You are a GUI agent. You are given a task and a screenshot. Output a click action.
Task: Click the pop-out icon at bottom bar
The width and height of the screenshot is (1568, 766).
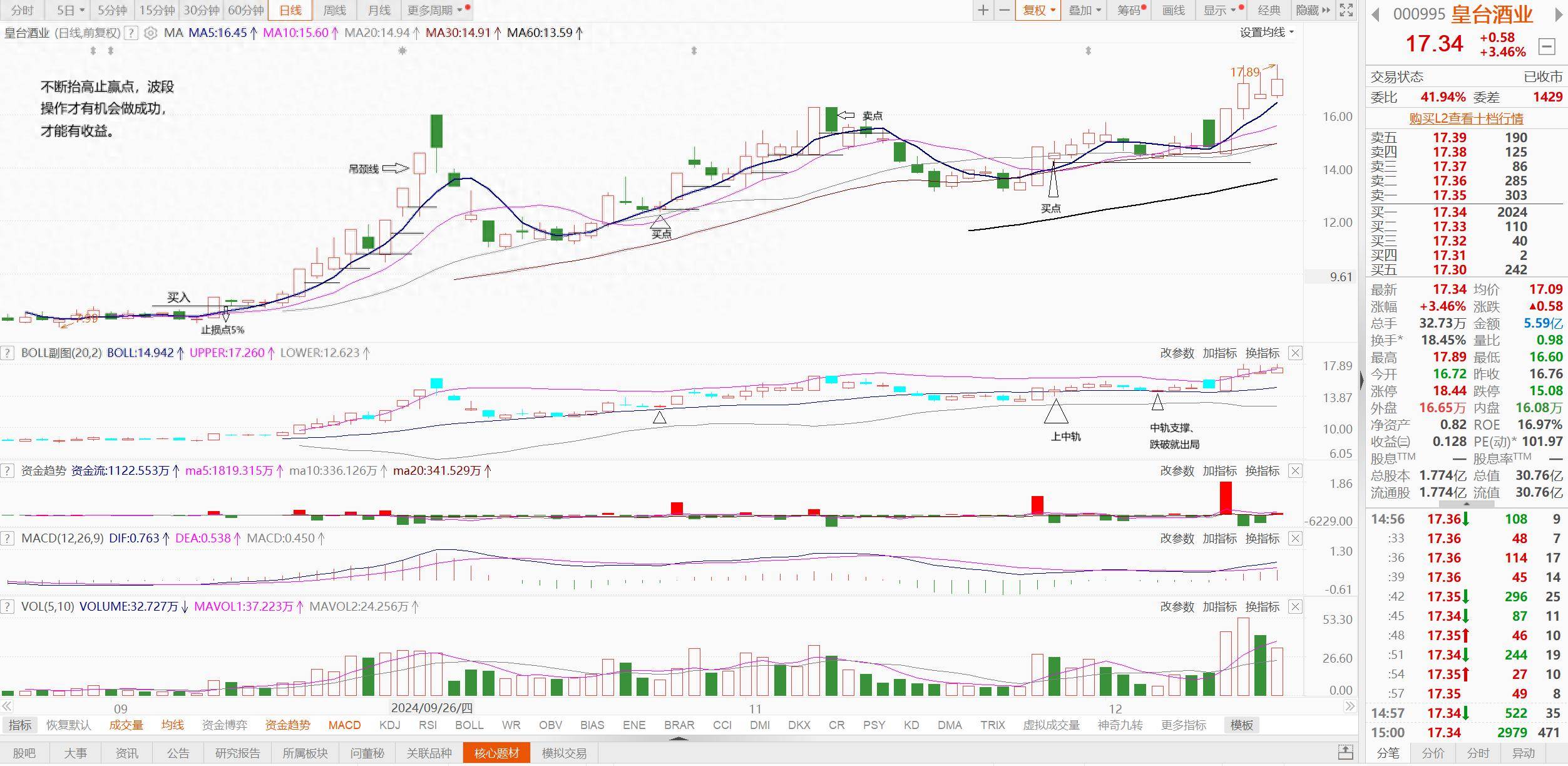tap(1345, 752)
